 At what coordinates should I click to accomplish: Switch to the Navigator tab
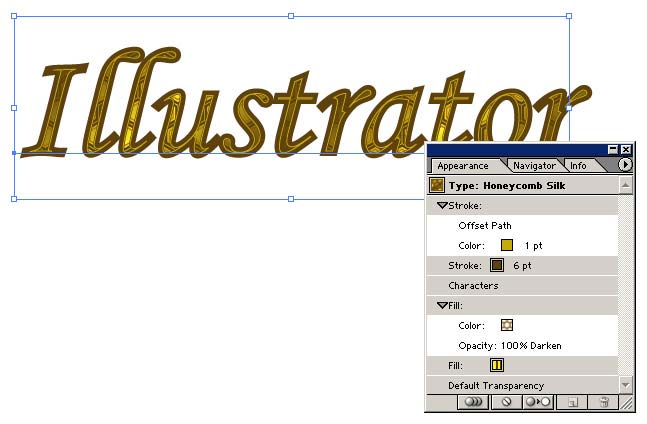click(x=534, y=166)
